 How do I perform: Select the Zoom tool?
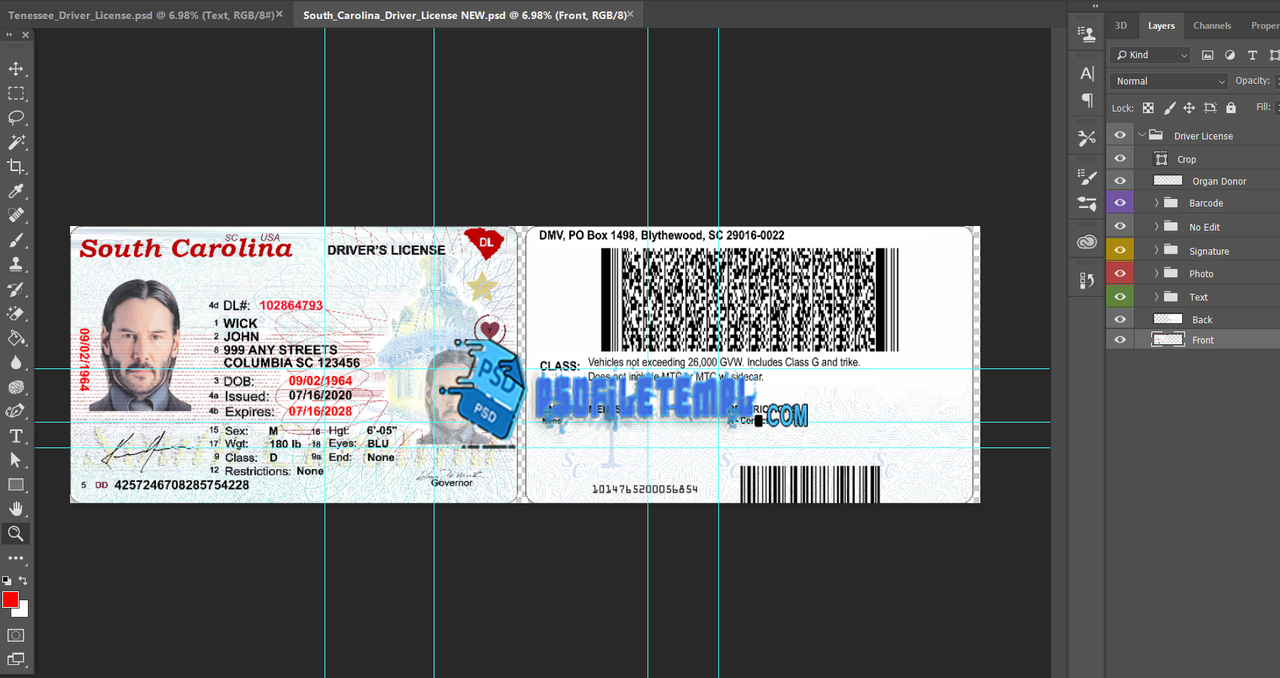click(x=16, y=534)
